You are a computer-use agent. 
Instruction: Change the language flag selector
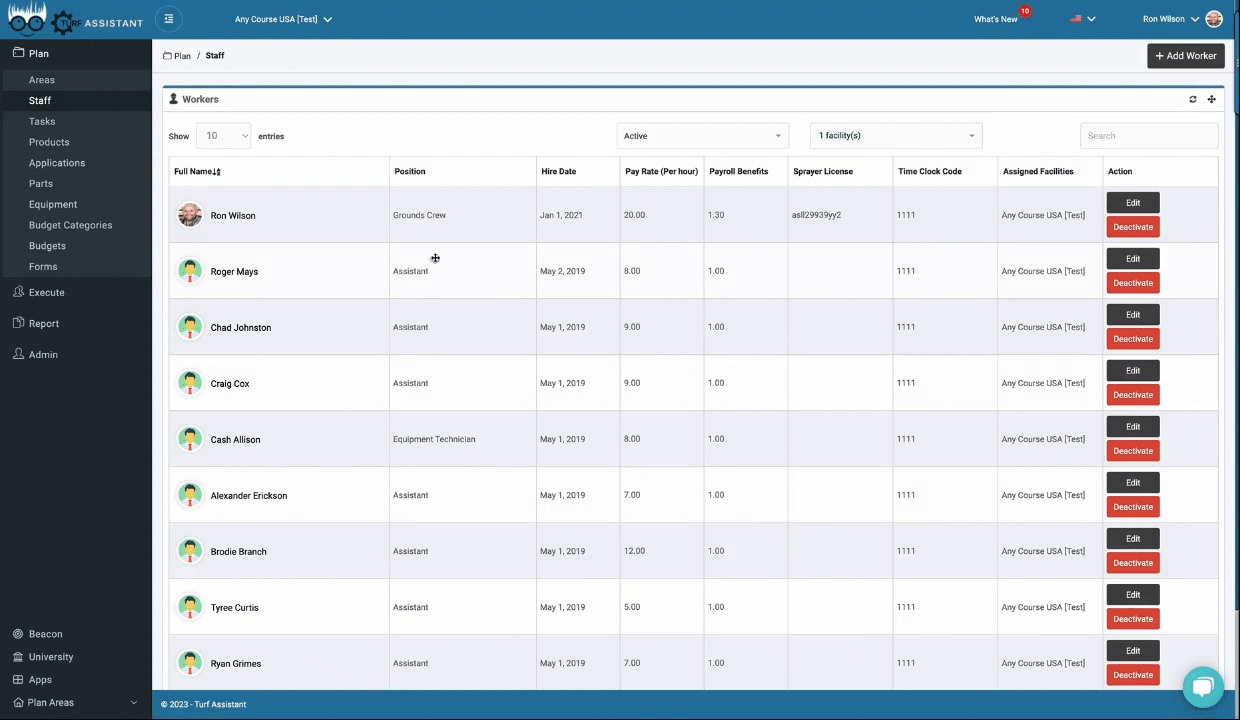coord(1082,18)
